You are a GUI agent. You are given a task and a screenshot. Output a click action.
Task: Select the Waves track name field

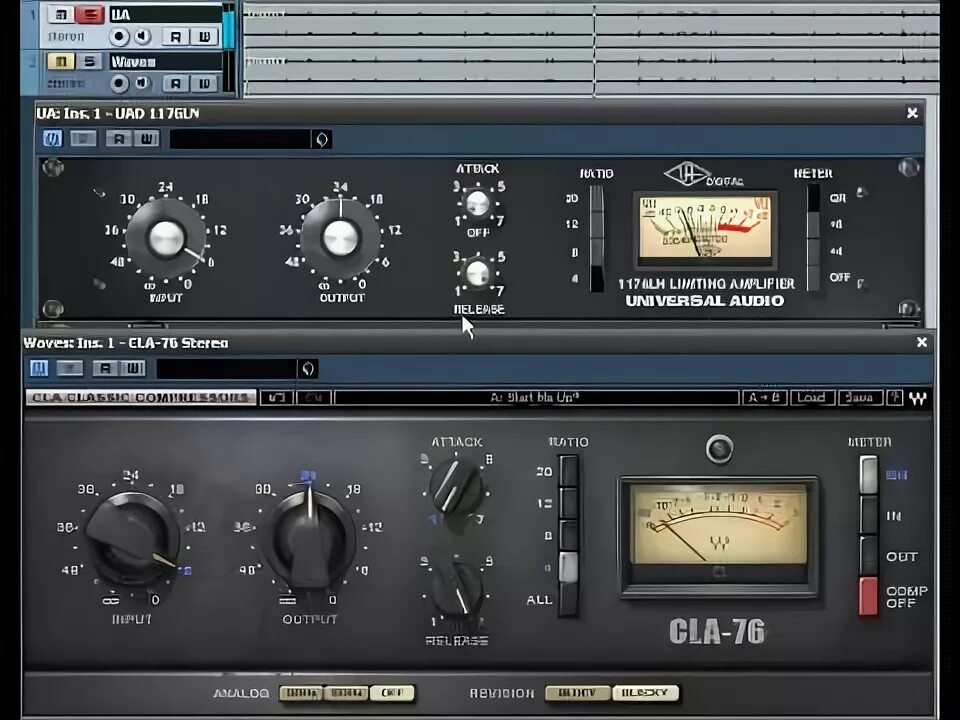click(x=165, y=61)
